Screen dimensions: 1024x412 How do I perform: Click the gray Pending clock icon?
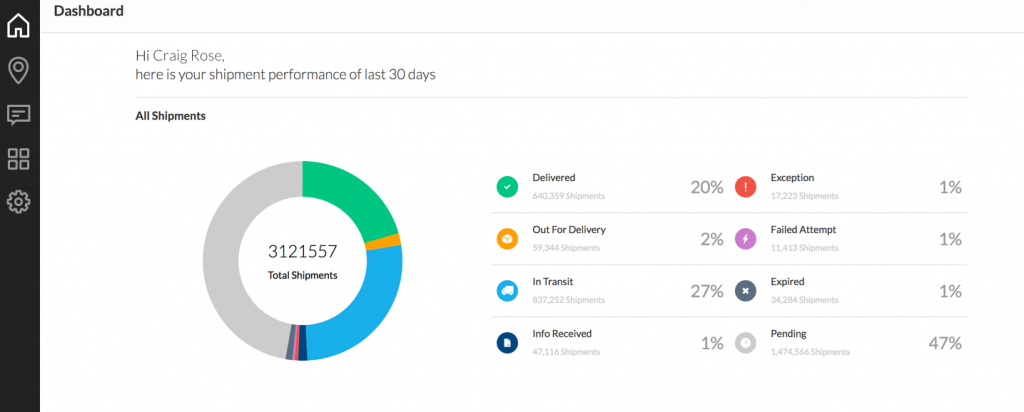coord(745,343)
